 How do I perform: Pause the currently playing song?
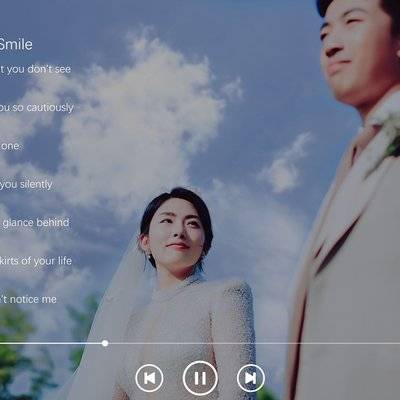(200, 378)
